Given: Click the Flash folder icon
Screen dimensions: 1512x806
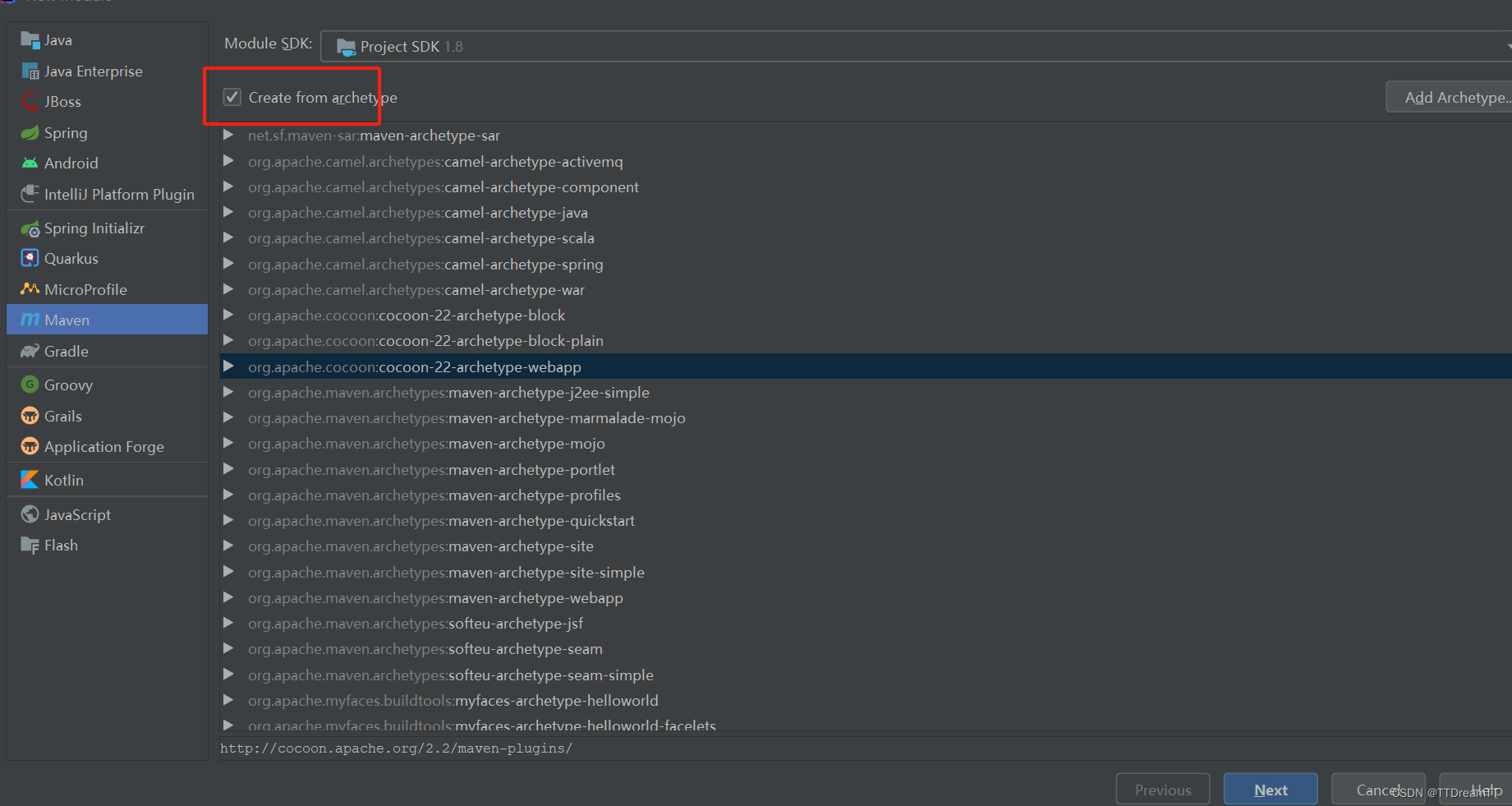Looking at the screenshot, I should point(30,545).
